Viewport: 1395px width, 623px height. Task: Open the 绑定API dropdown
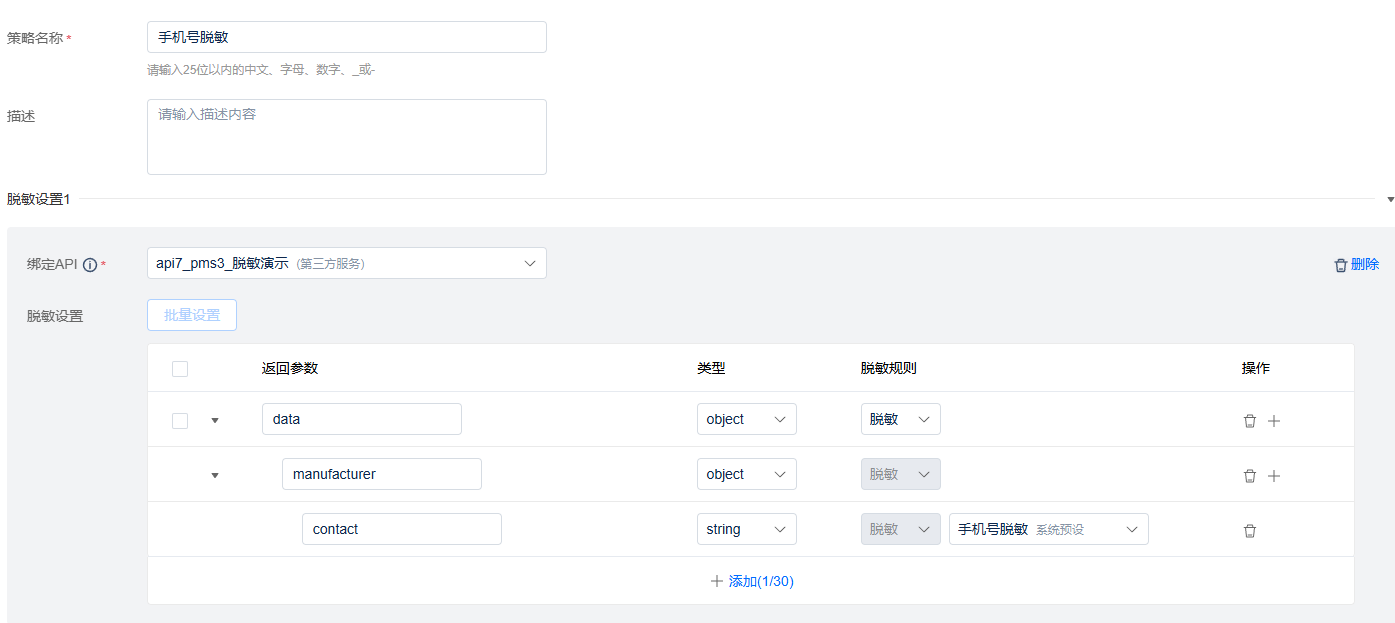tap(347, 263)
